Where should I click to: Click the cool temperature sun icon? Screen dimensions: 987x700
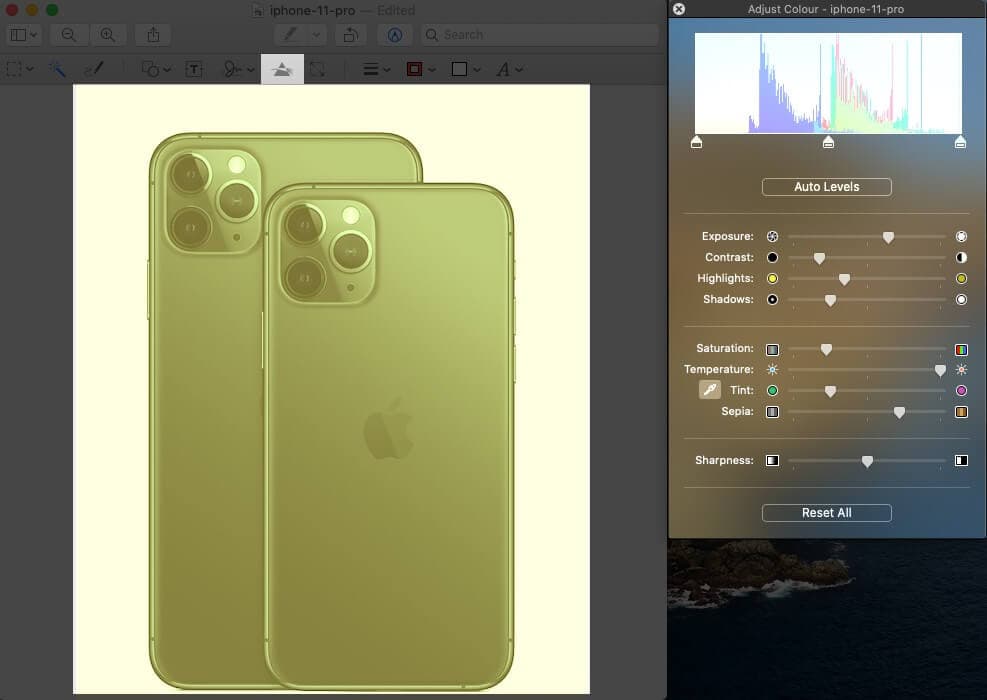tap(772, 370)
